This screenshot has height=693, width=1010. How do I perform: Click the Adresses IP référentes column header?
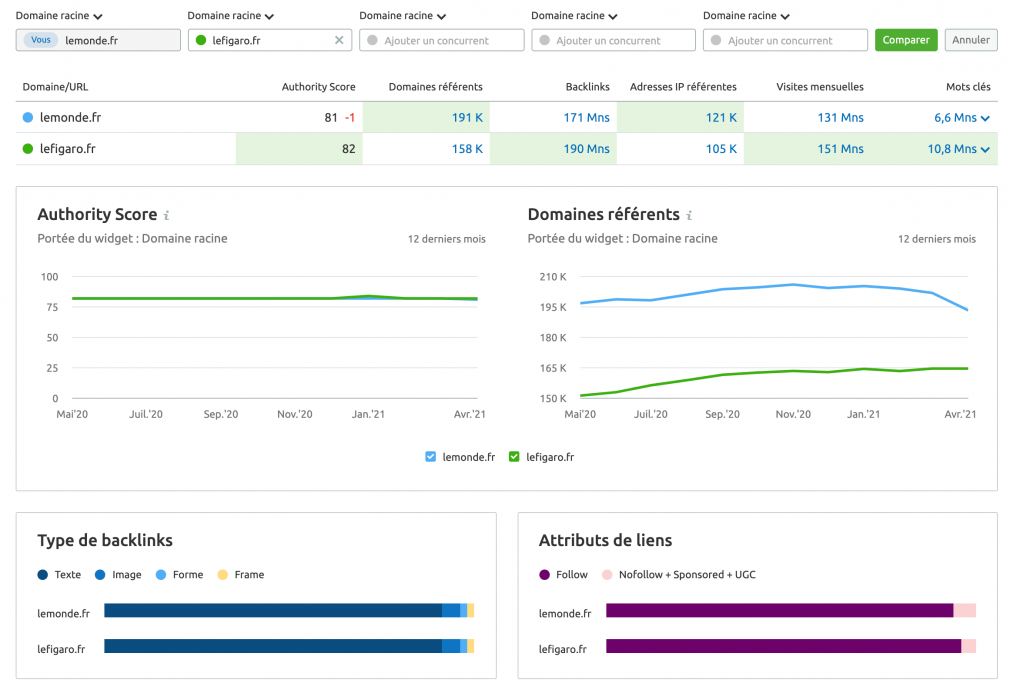[x=683, y=87]
